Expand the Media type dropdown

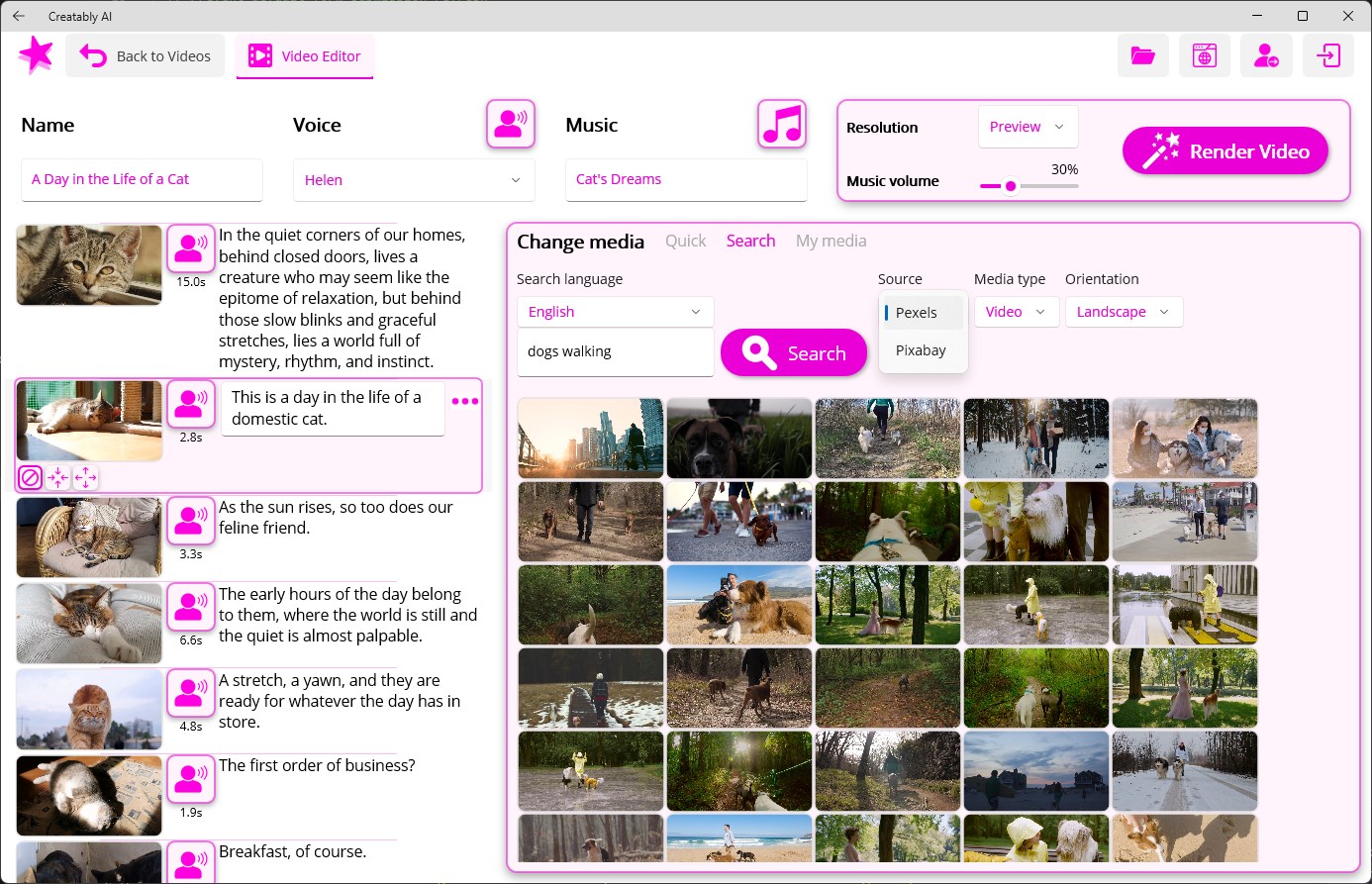click(x=1016, y=311)
